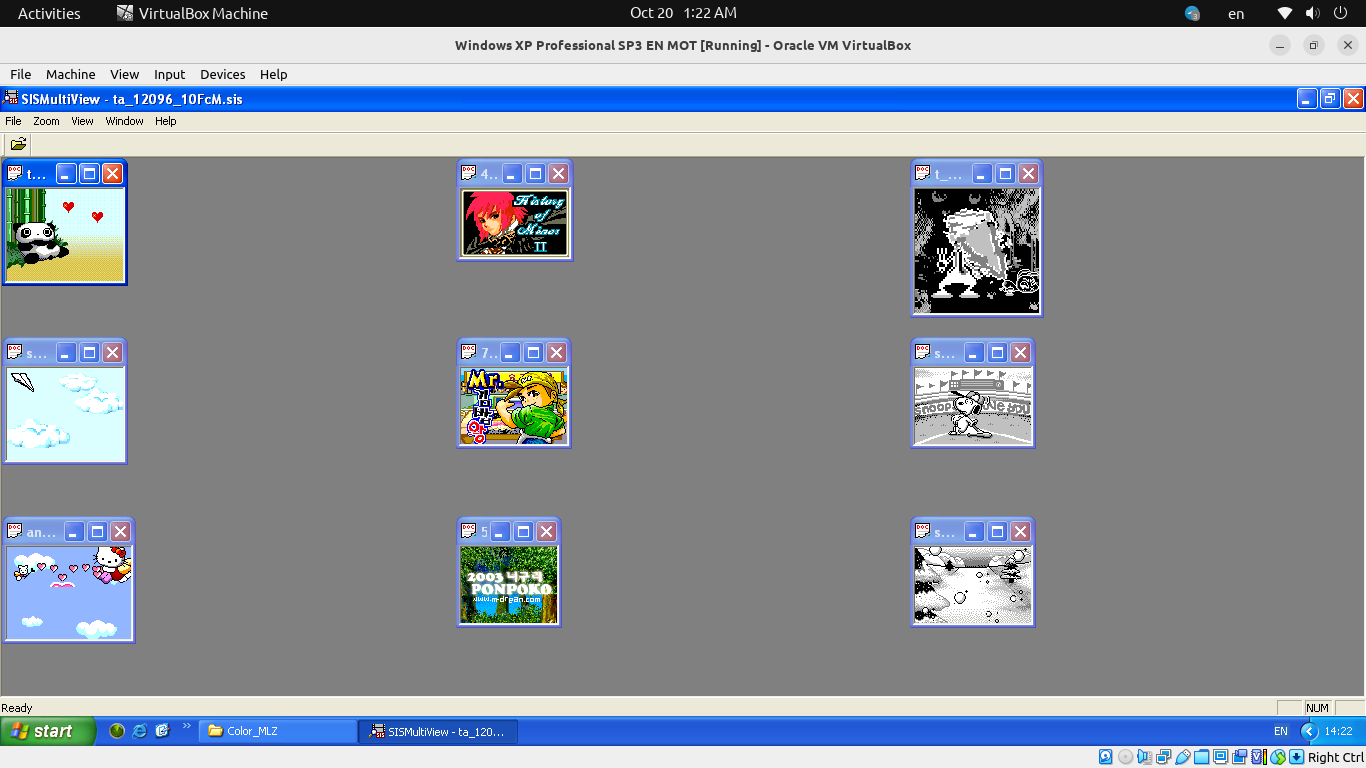Screen dimensions: 1366x768
Task: Click the document icon of the panda image window
Action: tap(15, 173)
